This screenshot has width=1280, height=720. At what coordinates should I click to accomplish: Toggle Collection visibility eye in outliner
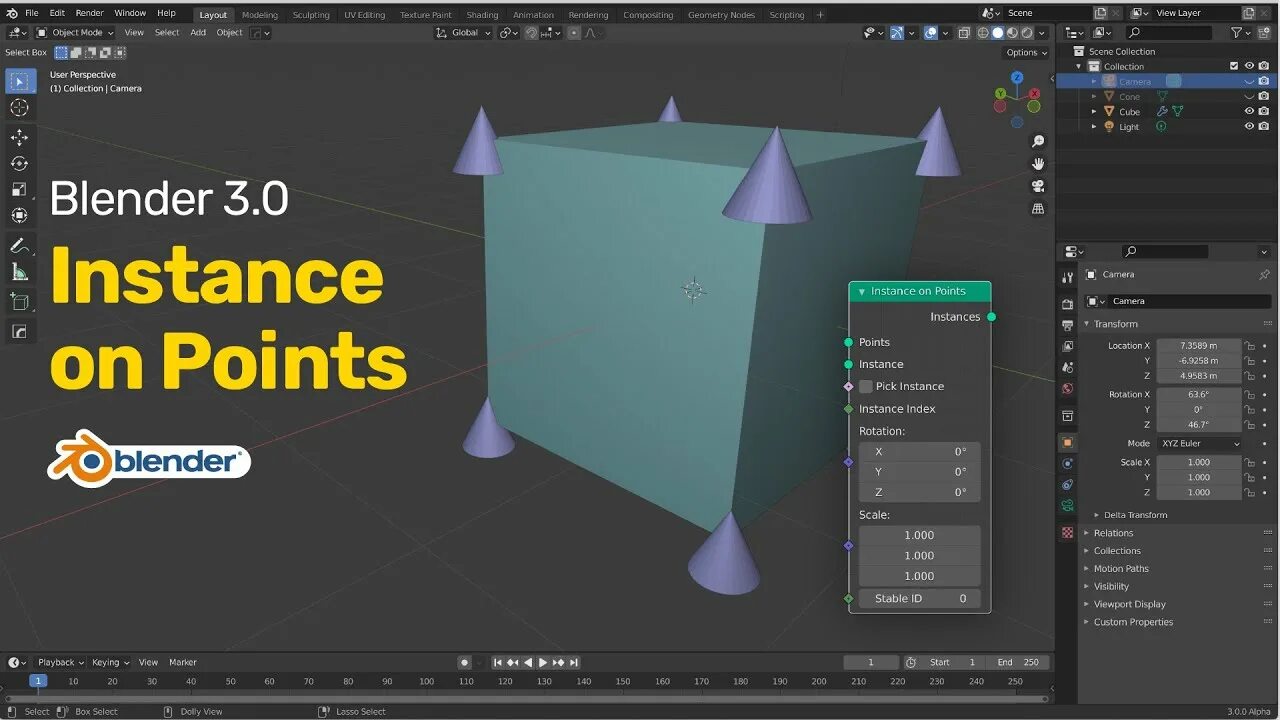[1249, 66]
